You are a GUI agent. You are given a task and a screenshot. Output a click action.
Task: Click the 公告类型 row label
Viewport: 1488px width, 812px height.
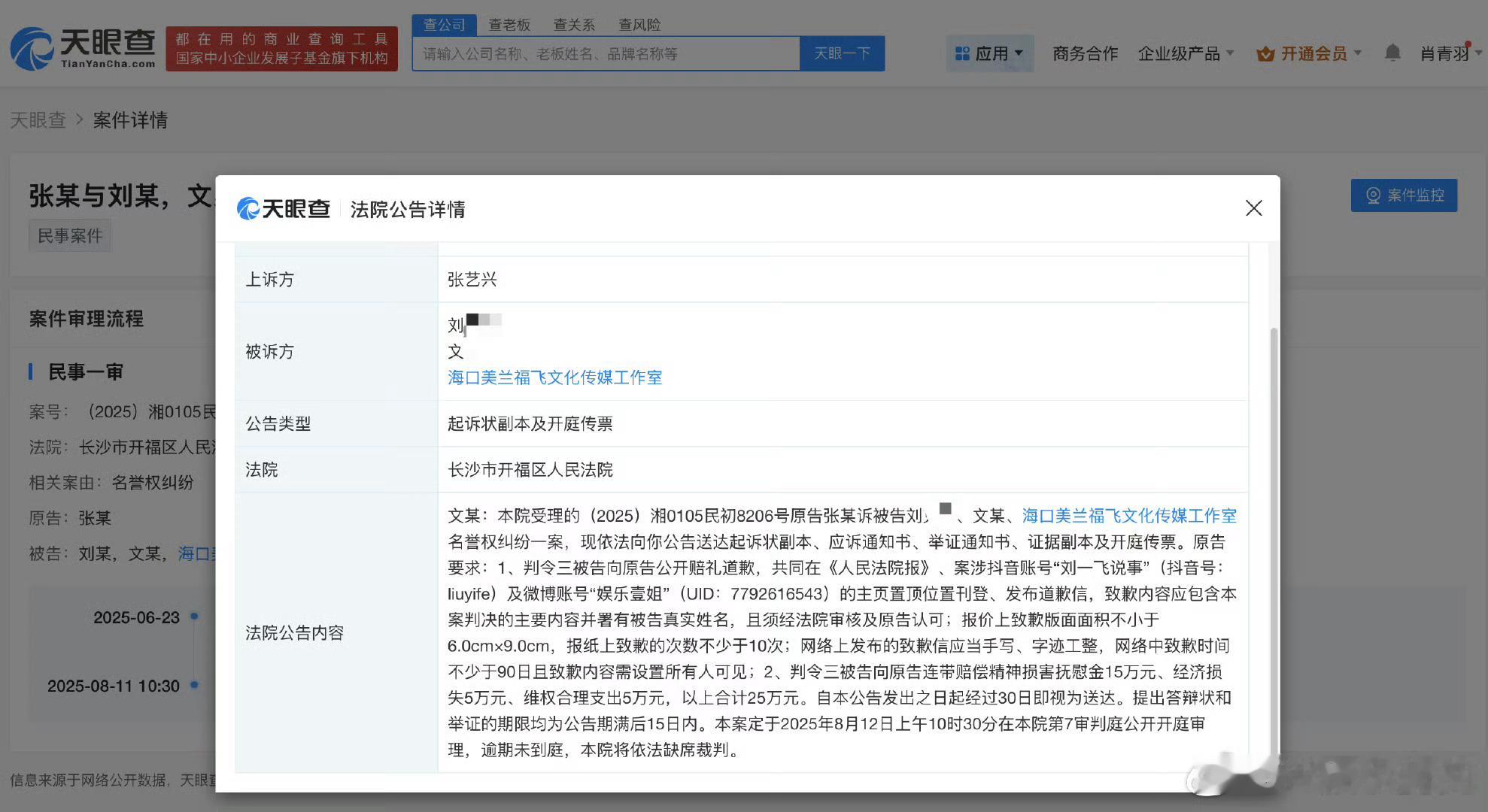pos(278,424)
